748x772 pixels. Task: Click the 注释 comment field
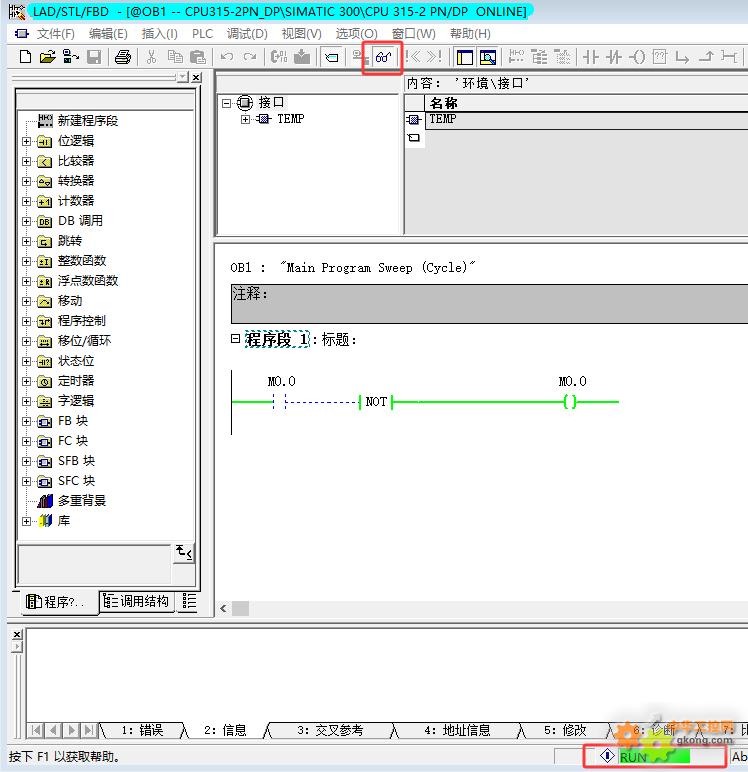click(489, 304)
